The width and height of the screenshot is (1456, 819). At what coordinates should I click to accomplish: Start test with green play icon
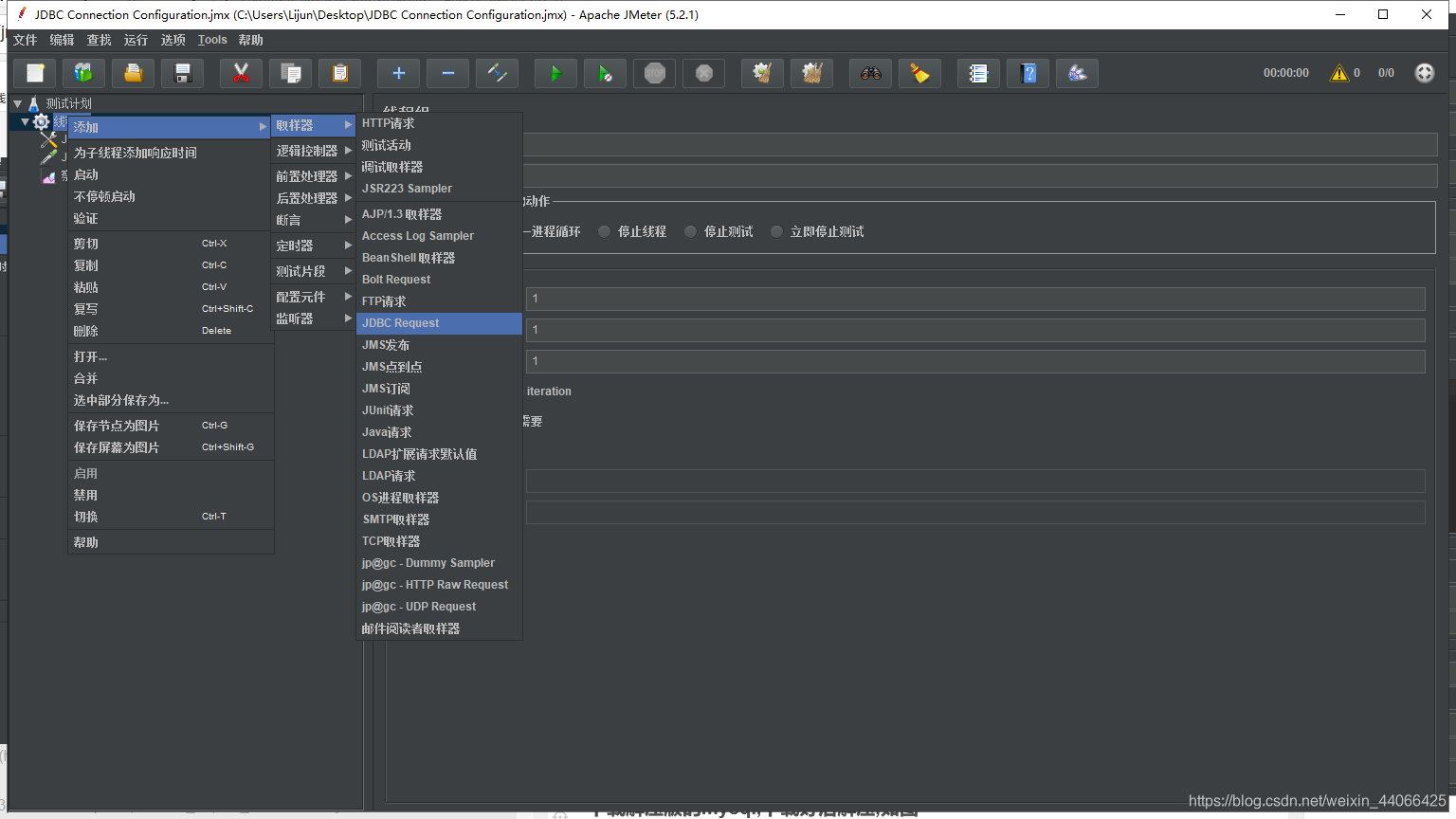pos(555,73)
